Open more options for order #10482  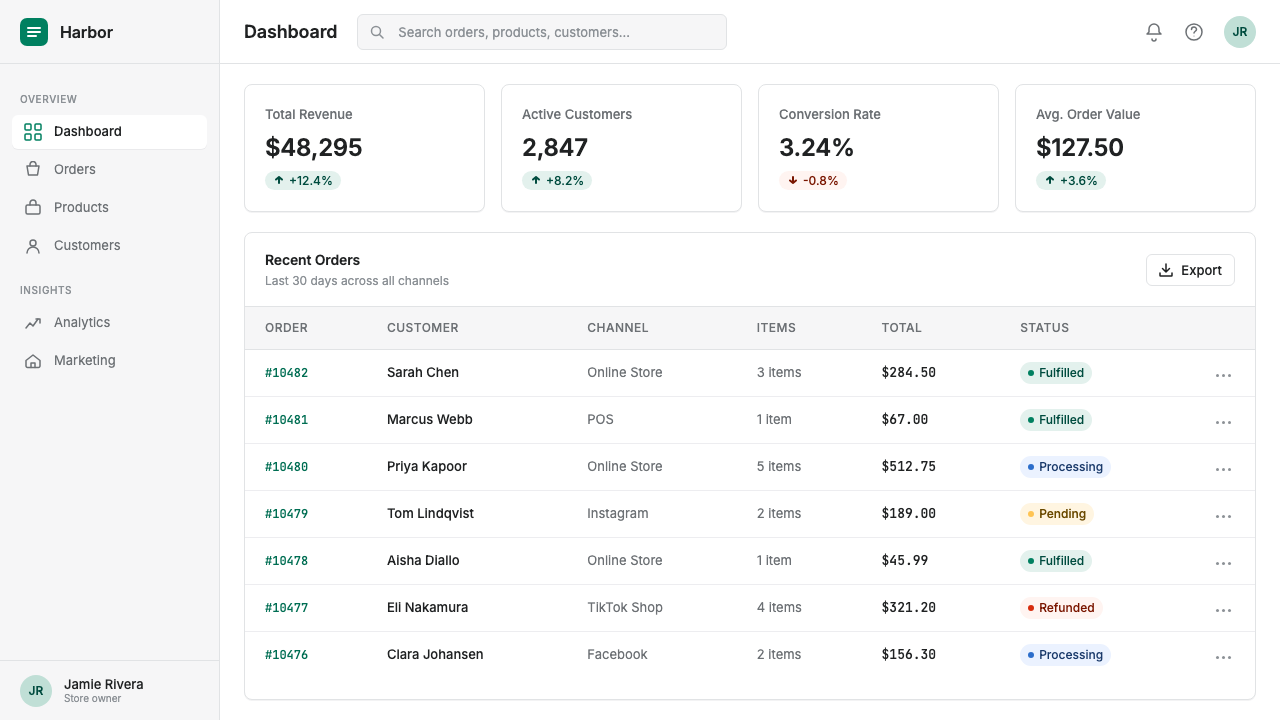coord(1223,375)
